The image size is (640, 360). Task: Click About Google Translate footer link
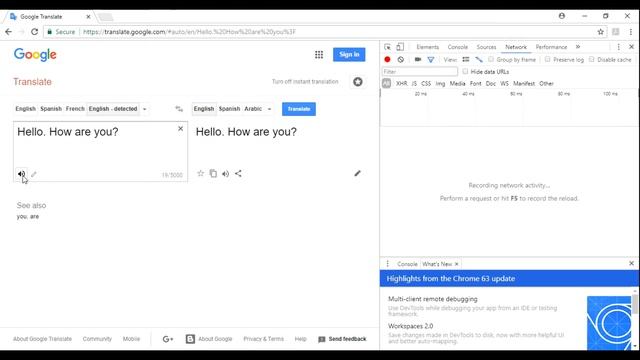tap(42, 339)
